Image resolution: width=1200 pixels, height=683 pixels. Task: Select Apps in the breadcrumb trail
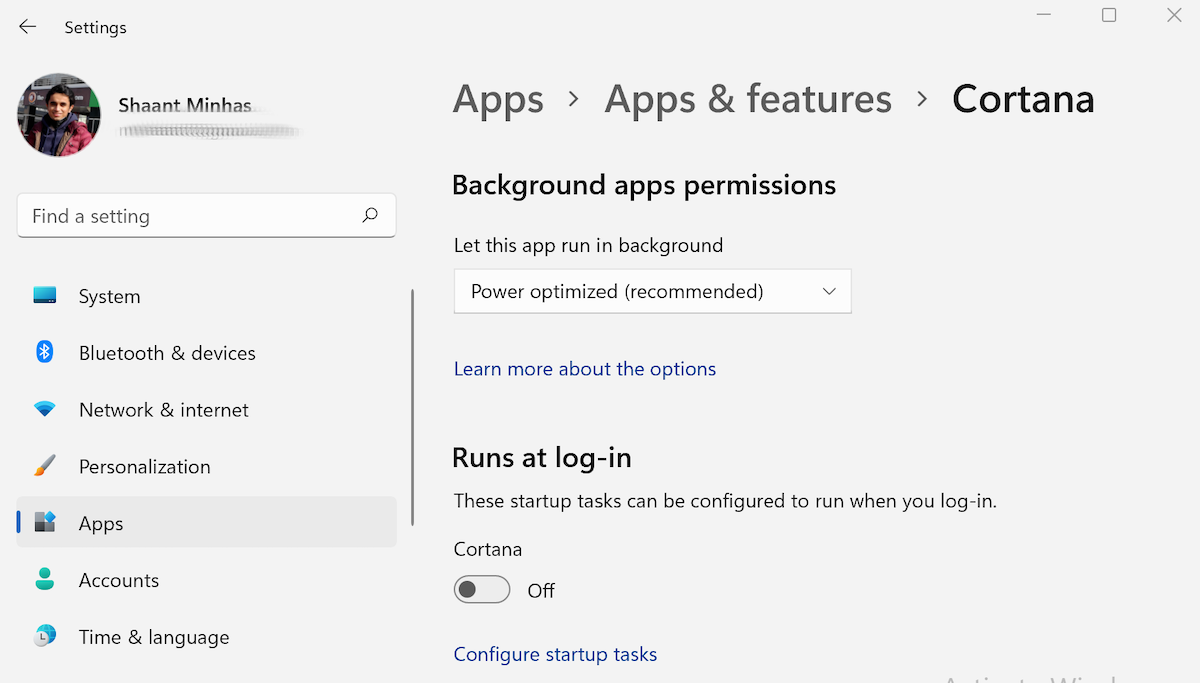[x=498, y=99]
